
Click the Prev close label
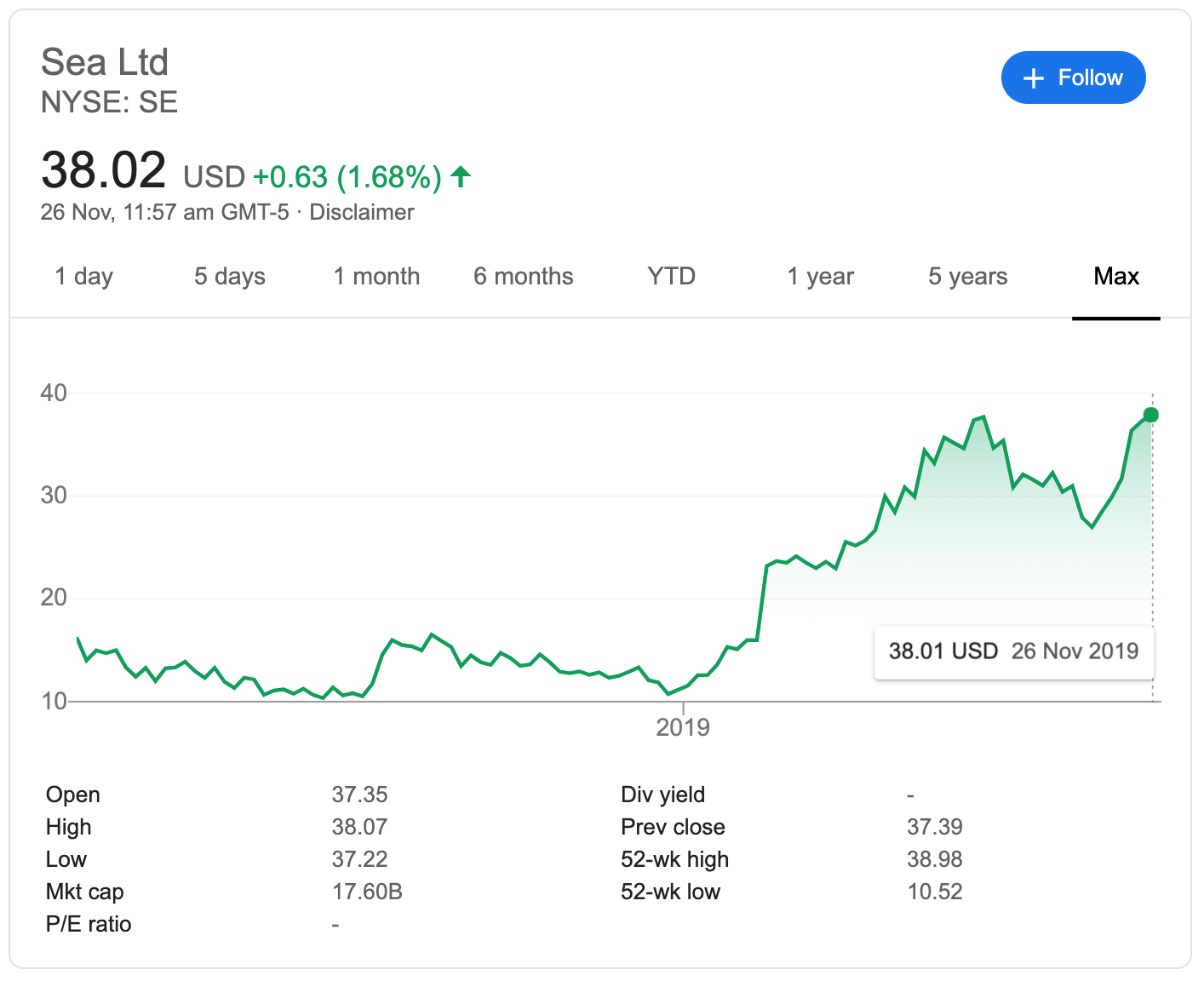pyautogui.click(x=674, y=827)
